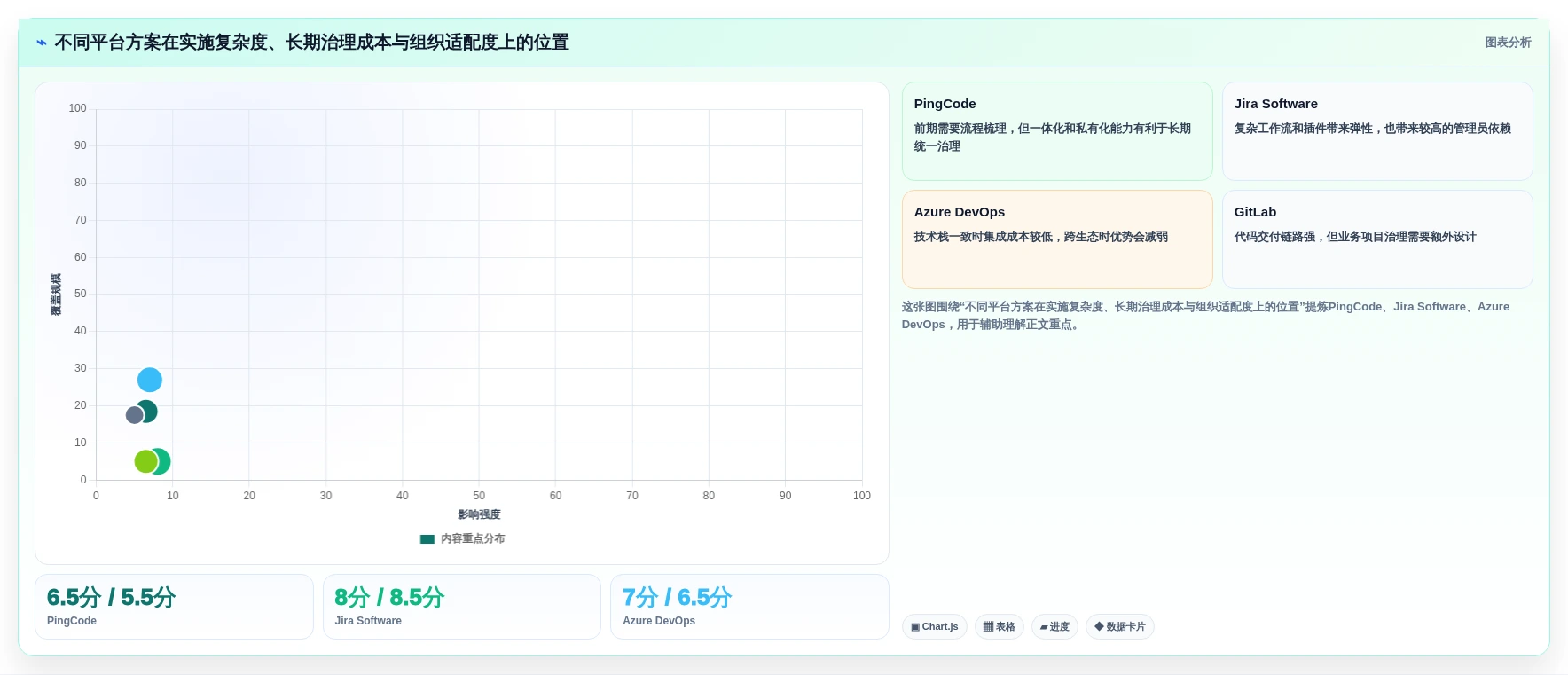Open the Jira Software description card
Viewport: 1568px width, 675px height.
point(1377,131)
